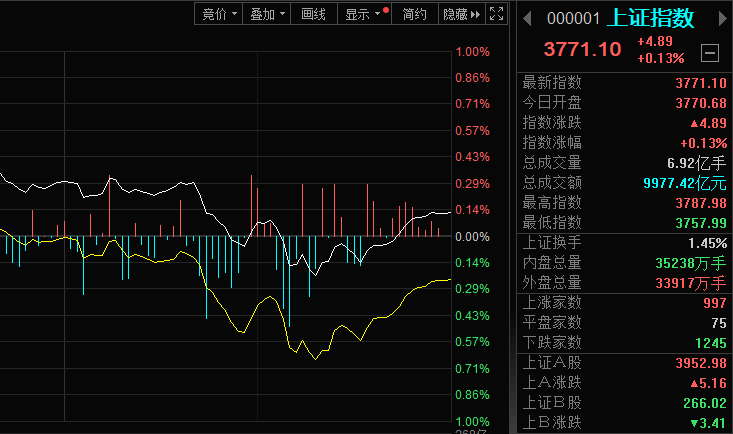Click the top 1.00% axis label

(473, 51)
